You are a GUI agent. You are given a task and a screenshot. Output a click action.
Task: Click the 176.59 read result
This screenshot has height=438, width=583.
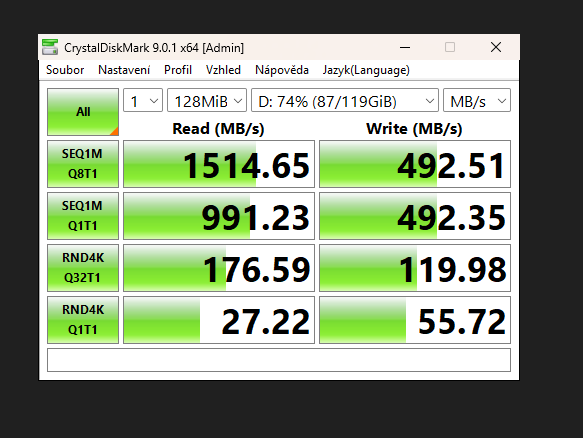point(219,268)
